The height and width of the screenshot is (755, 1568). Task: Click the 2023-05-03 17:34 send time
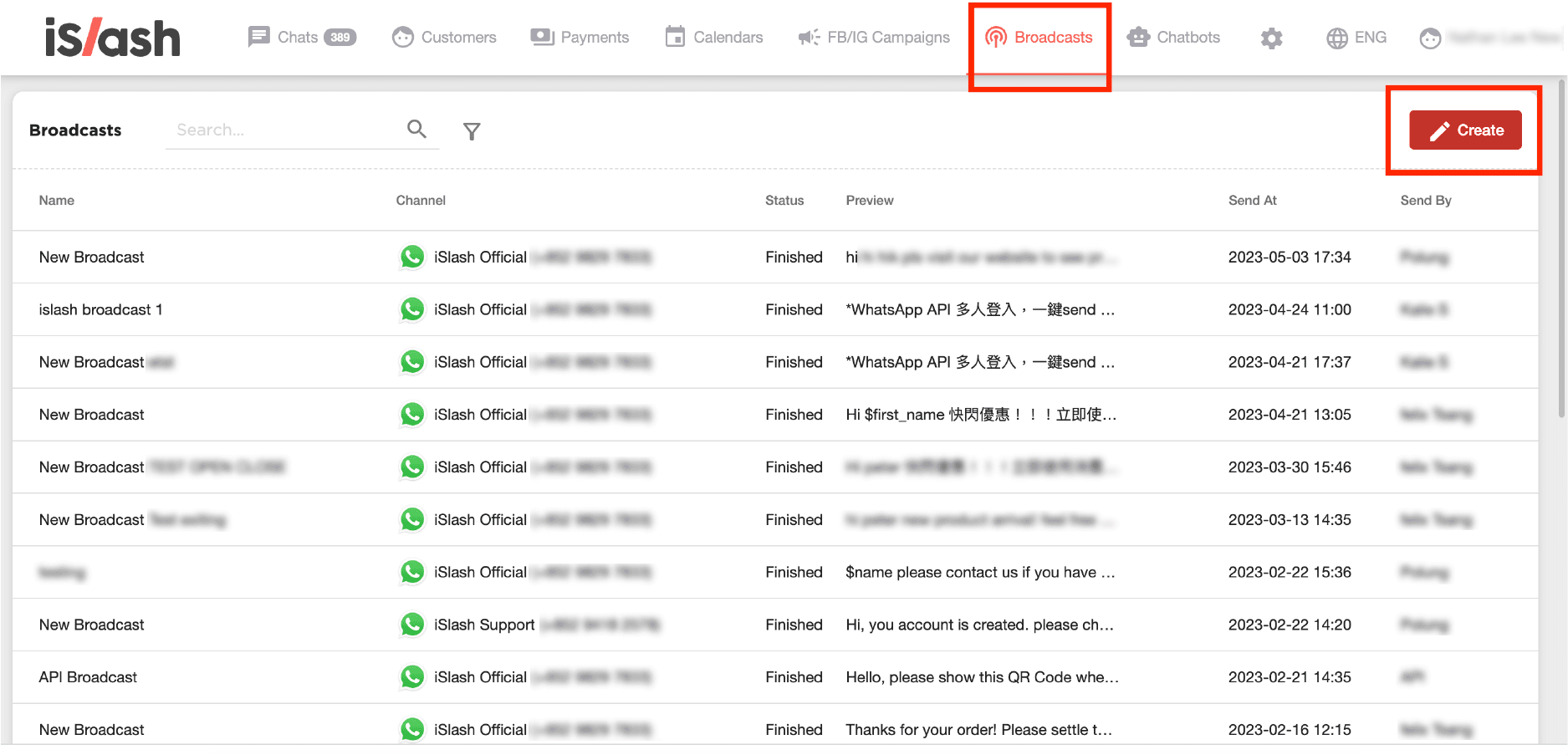(1290, 258)
